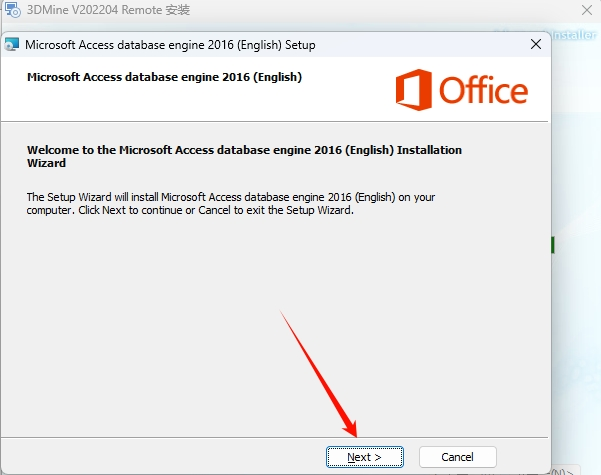Click the green bar at right edge
Image resolution: width=601 pixels, height=475 pixels.
coord(553,245)
